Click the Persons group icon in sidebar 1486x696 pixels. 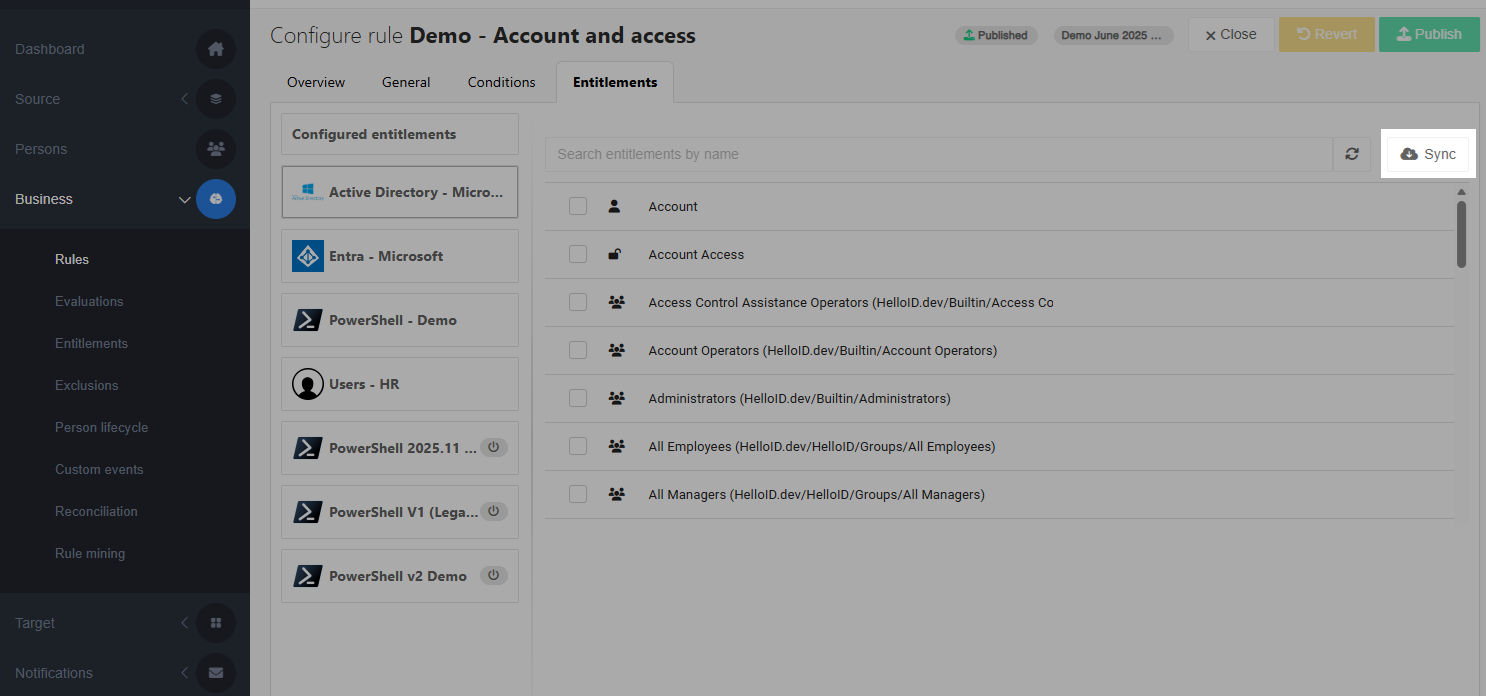[216, 149]
